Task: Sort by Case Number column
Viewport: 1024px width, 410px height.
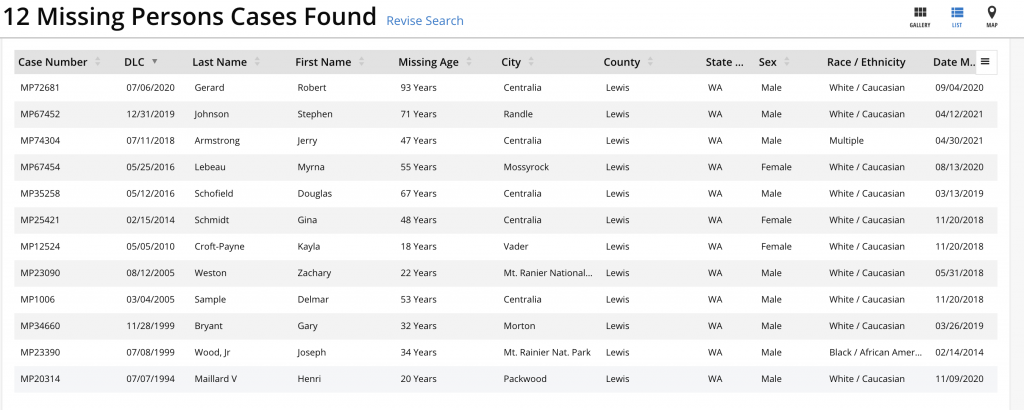Action: point(52,62)
